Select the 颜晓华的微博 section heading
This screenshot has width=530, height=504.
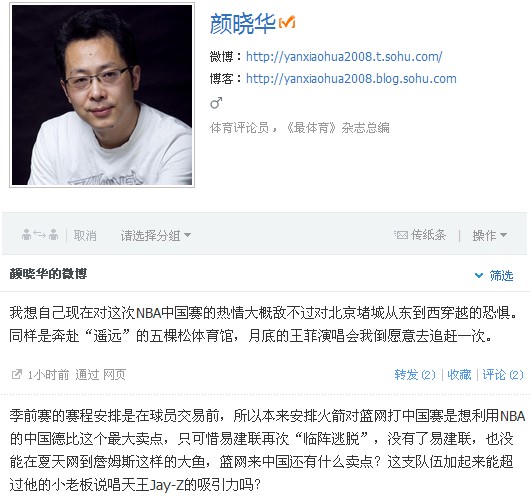48,273
